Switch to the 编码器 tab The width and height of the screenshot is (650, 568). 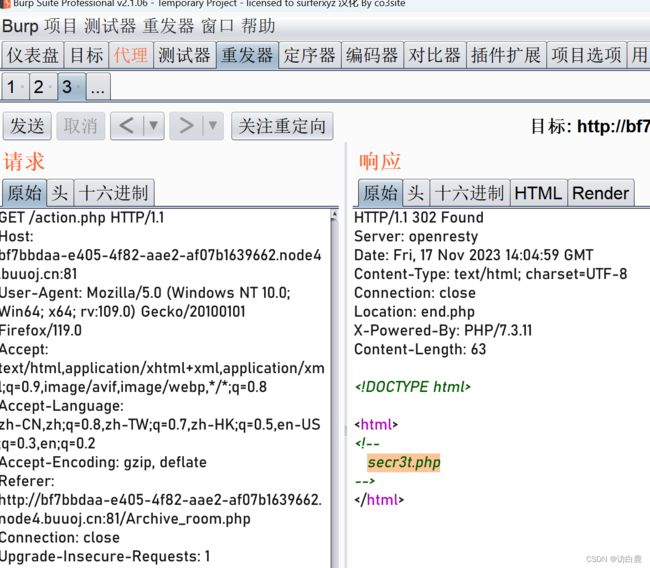coord(372,55)
